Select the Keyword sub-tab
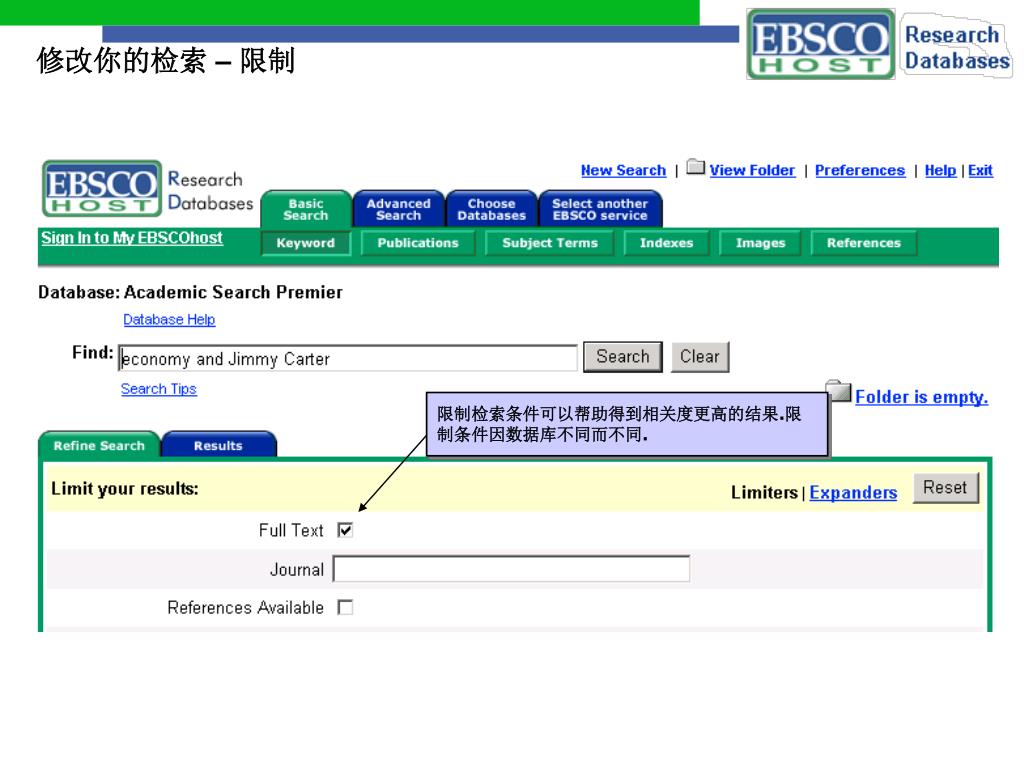 click(306, 243)
